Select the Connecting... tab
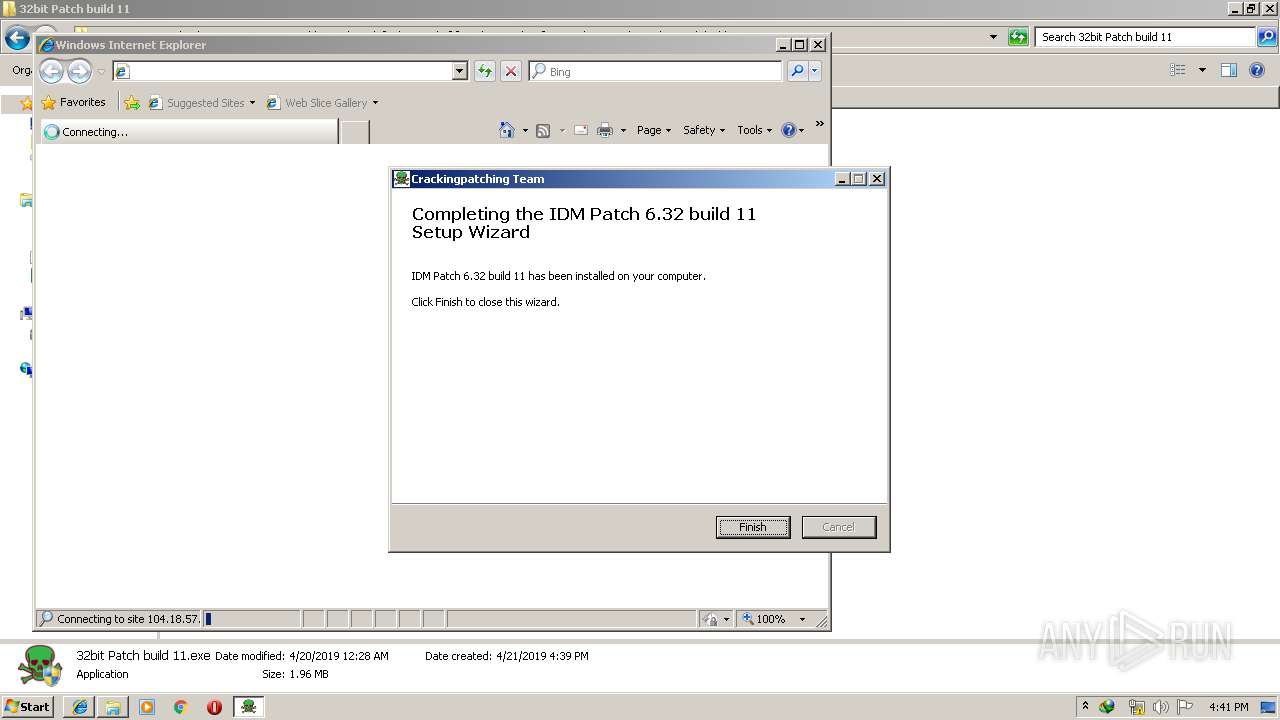 188,132
